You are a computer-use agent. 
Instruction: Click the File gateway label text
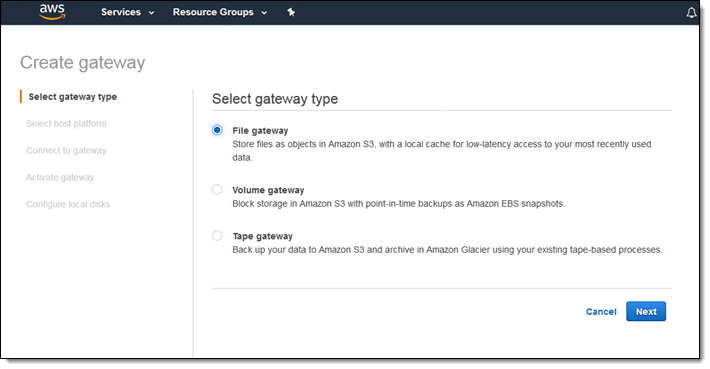pos(260,131)
